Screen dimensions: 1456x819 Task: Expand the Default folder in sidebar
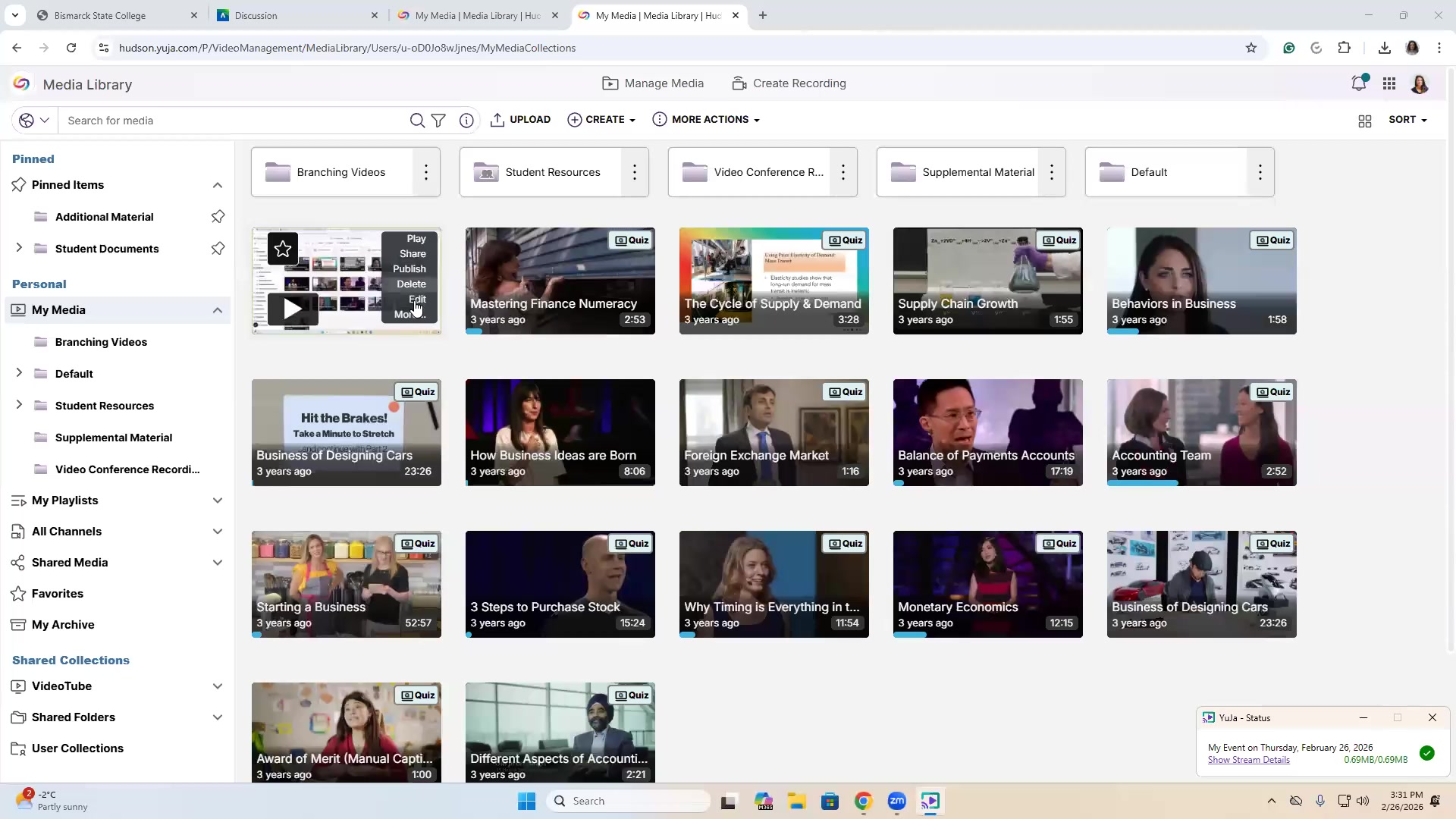(x=19, y=373)
